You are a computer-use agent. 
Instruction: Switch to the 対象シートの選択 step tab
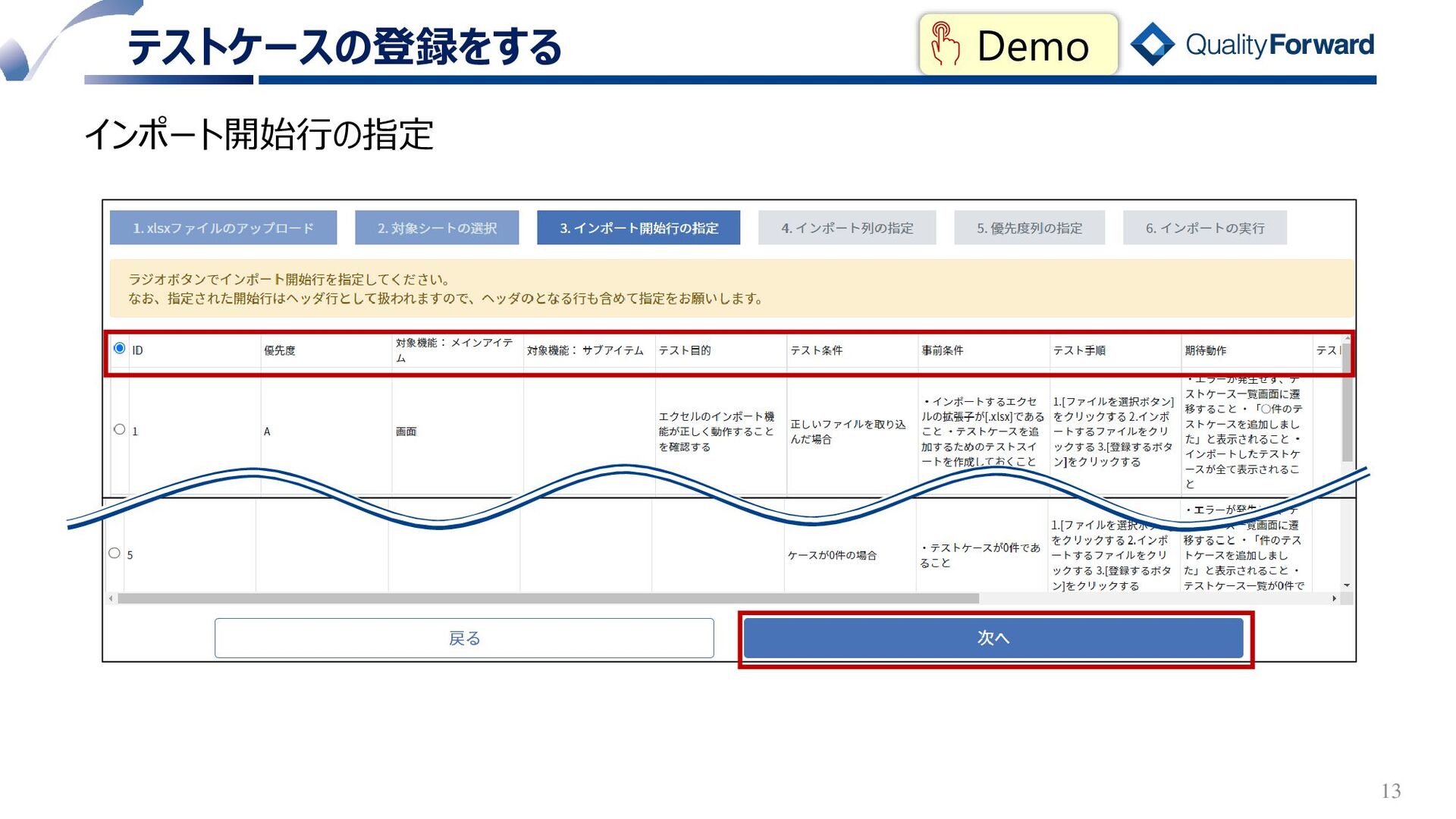pos(437,227)
